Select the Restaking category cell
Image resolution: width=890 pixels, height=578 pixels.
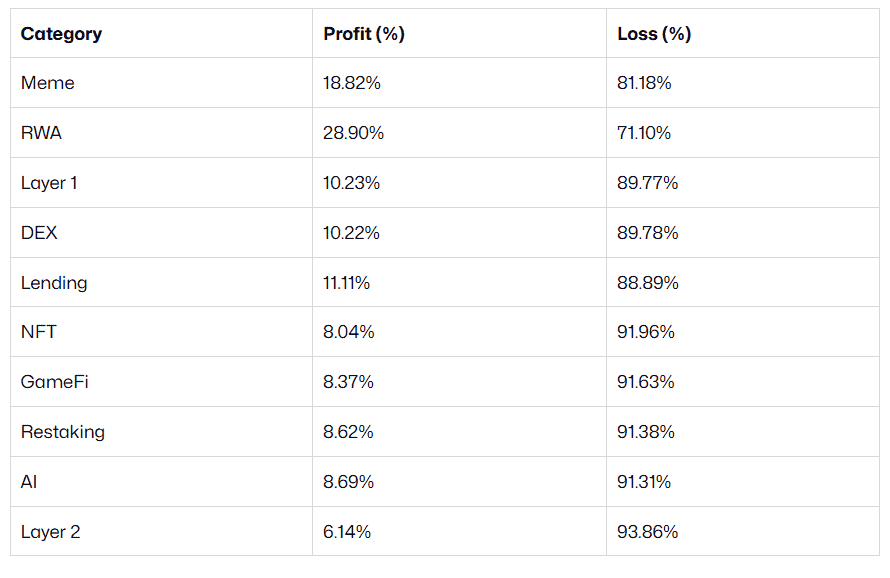pos(63,432)
